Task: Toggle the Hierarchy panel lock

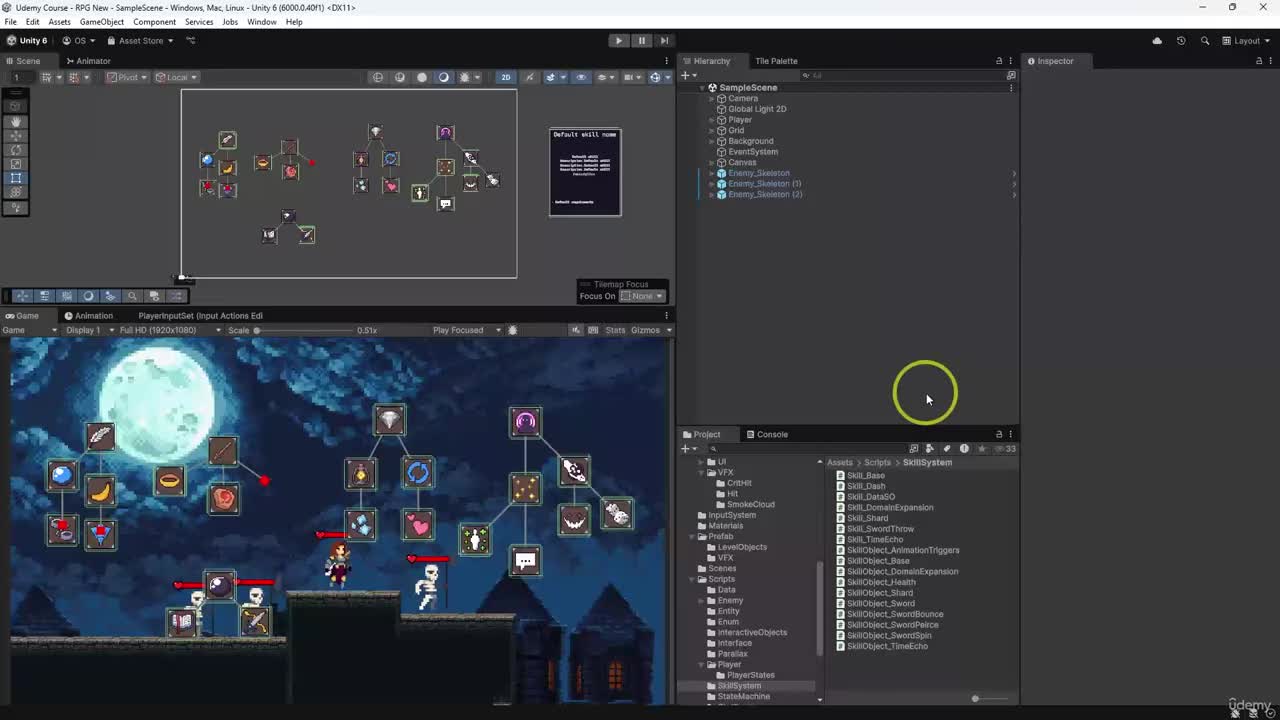Action: (x=999, y=61)
